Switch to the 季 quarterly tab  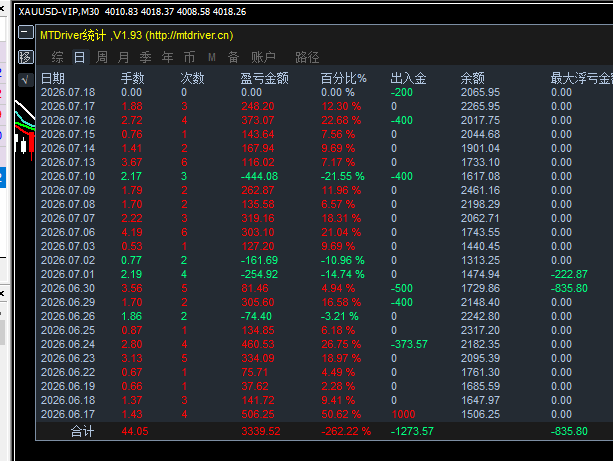click(145, 57)
